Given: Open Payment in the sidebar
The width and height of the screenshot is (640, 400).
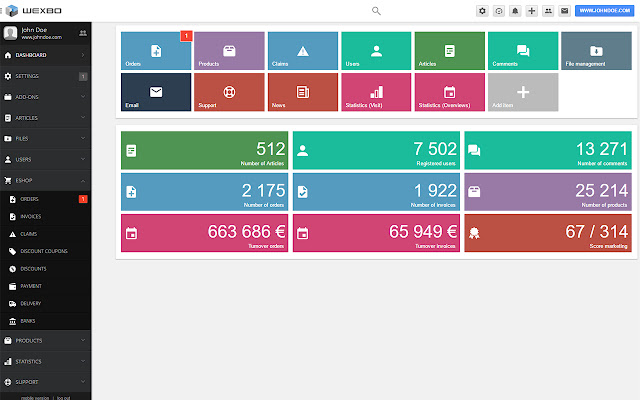Looking at the screenshot, I should coord(45,287).
